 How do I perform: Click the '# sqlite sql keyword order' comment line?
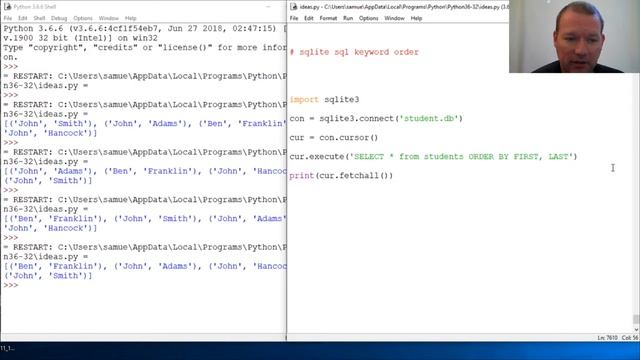[x=354, y=52]
